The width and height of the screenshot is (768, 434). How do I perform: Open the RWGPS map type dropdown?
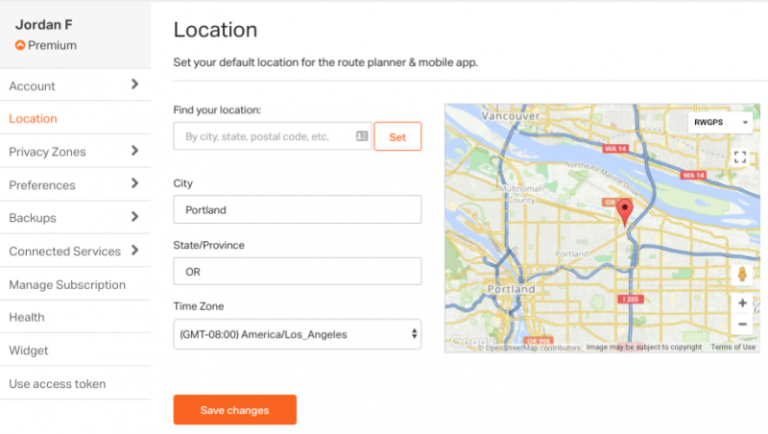(x=720, y=122)
